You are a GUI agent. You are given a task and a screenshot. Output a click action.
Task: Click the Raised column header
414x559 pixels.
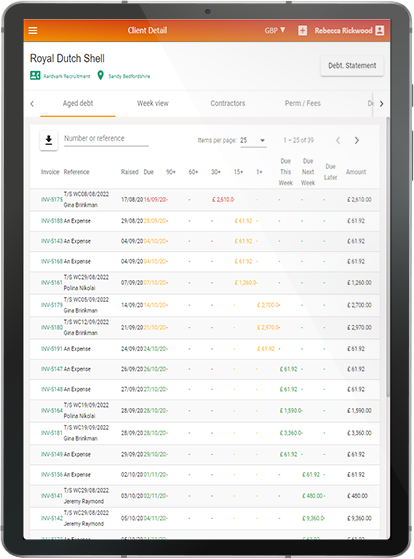(x=129, y=172)
